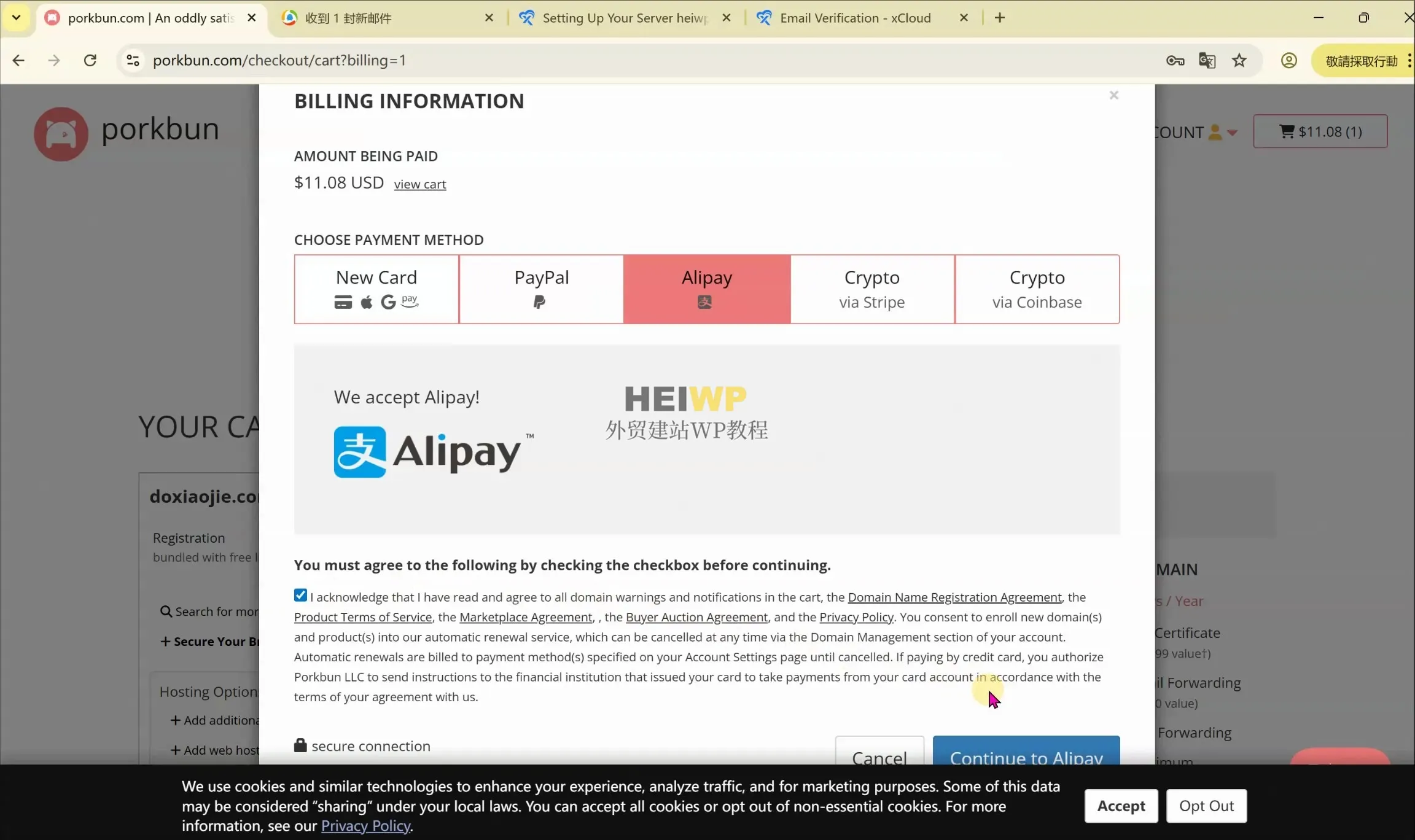The height and width of the screenshot is (840, 1415).
Task: Open site information icon beside URL
Action: click(133, 60)
